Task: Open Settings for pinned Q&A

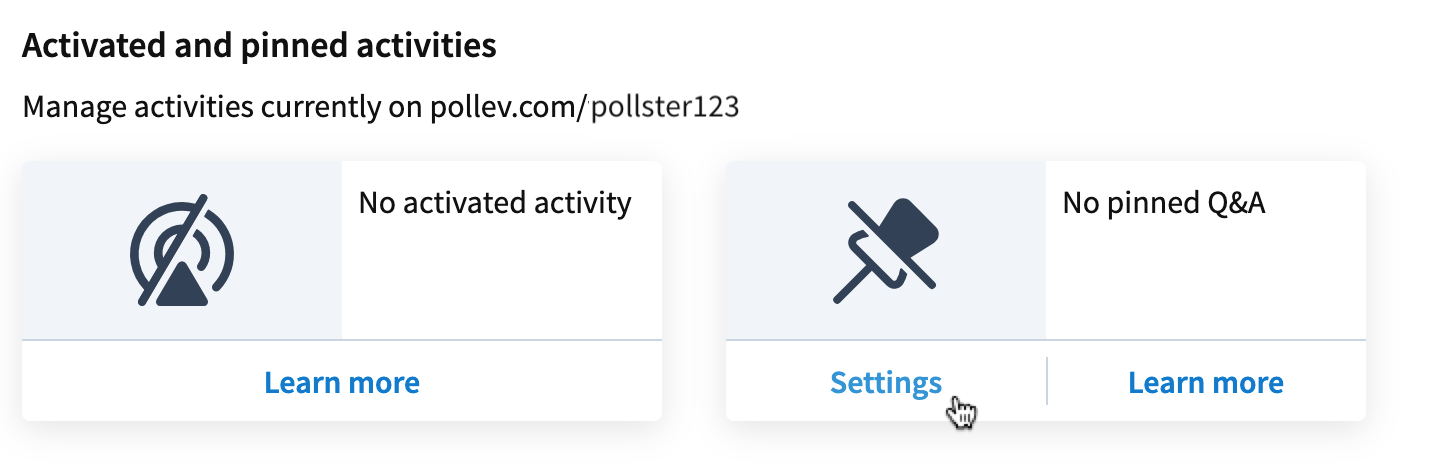Action: [886, 382]
